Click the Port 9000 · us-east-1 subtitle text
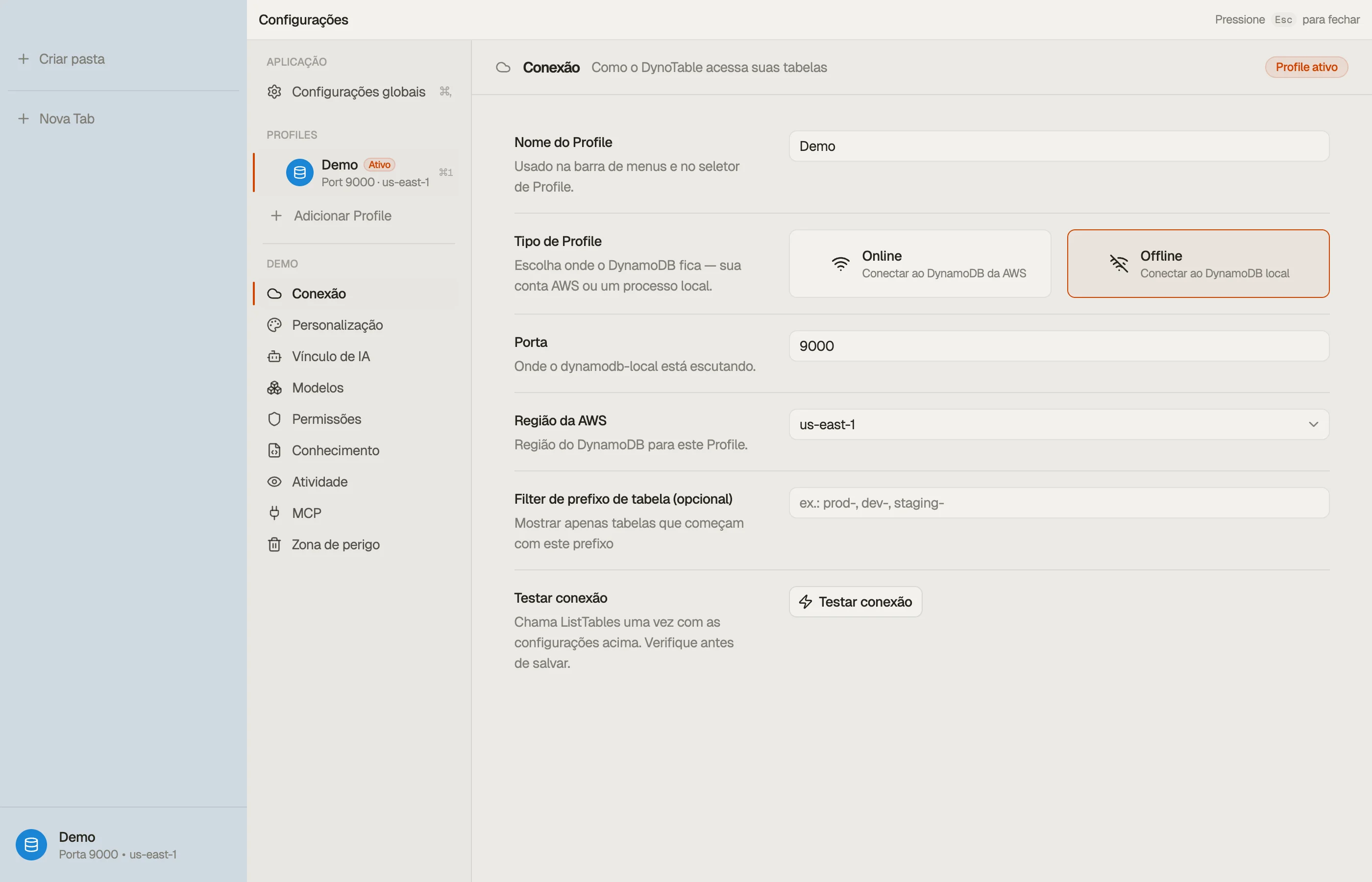The width and height of the screenshot is (1372, 882). coord(375,182)
